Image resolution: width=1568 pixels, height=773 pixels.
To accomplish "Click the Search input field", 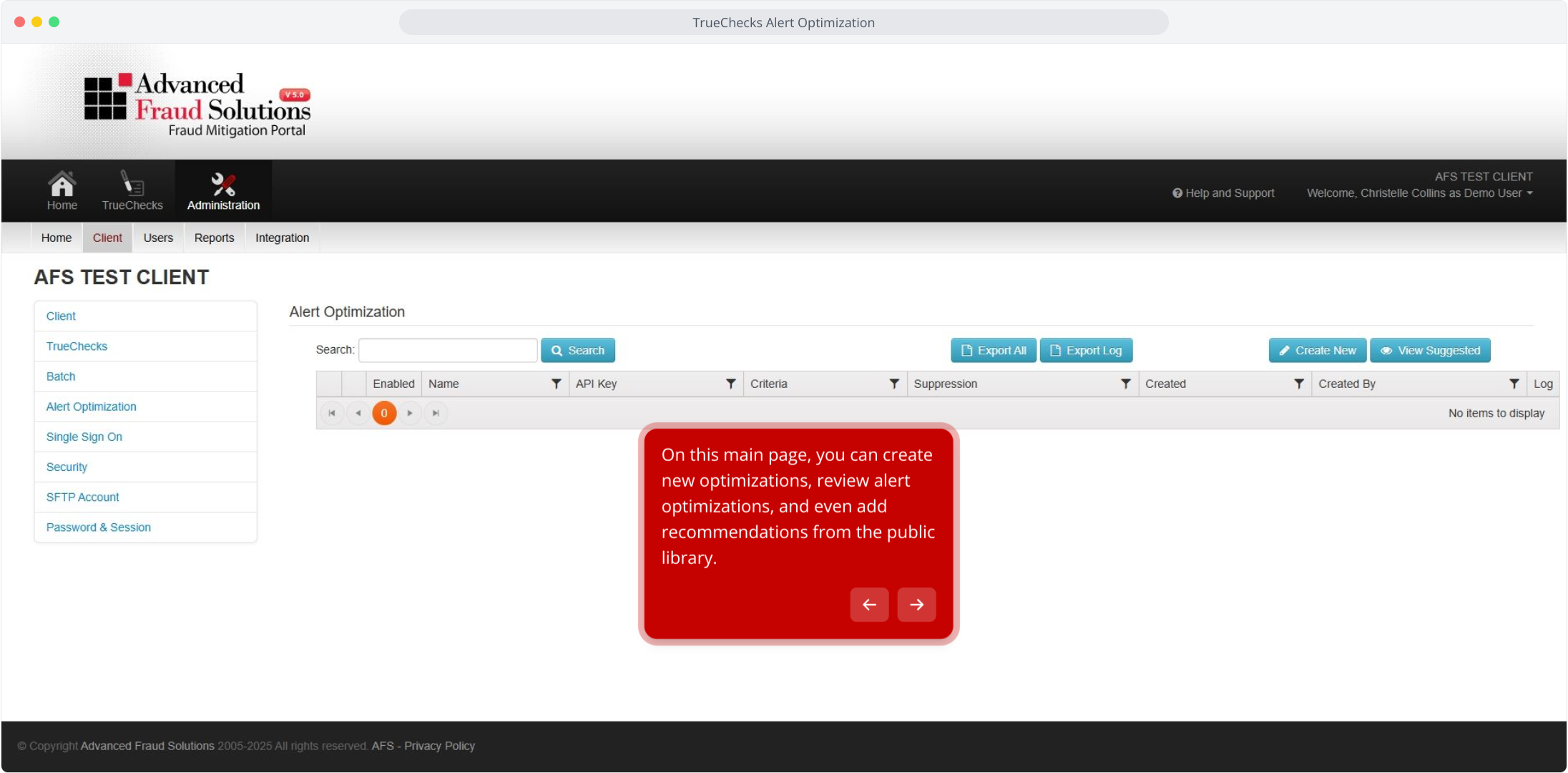I will pyautogui.click(x=448, y=350).
